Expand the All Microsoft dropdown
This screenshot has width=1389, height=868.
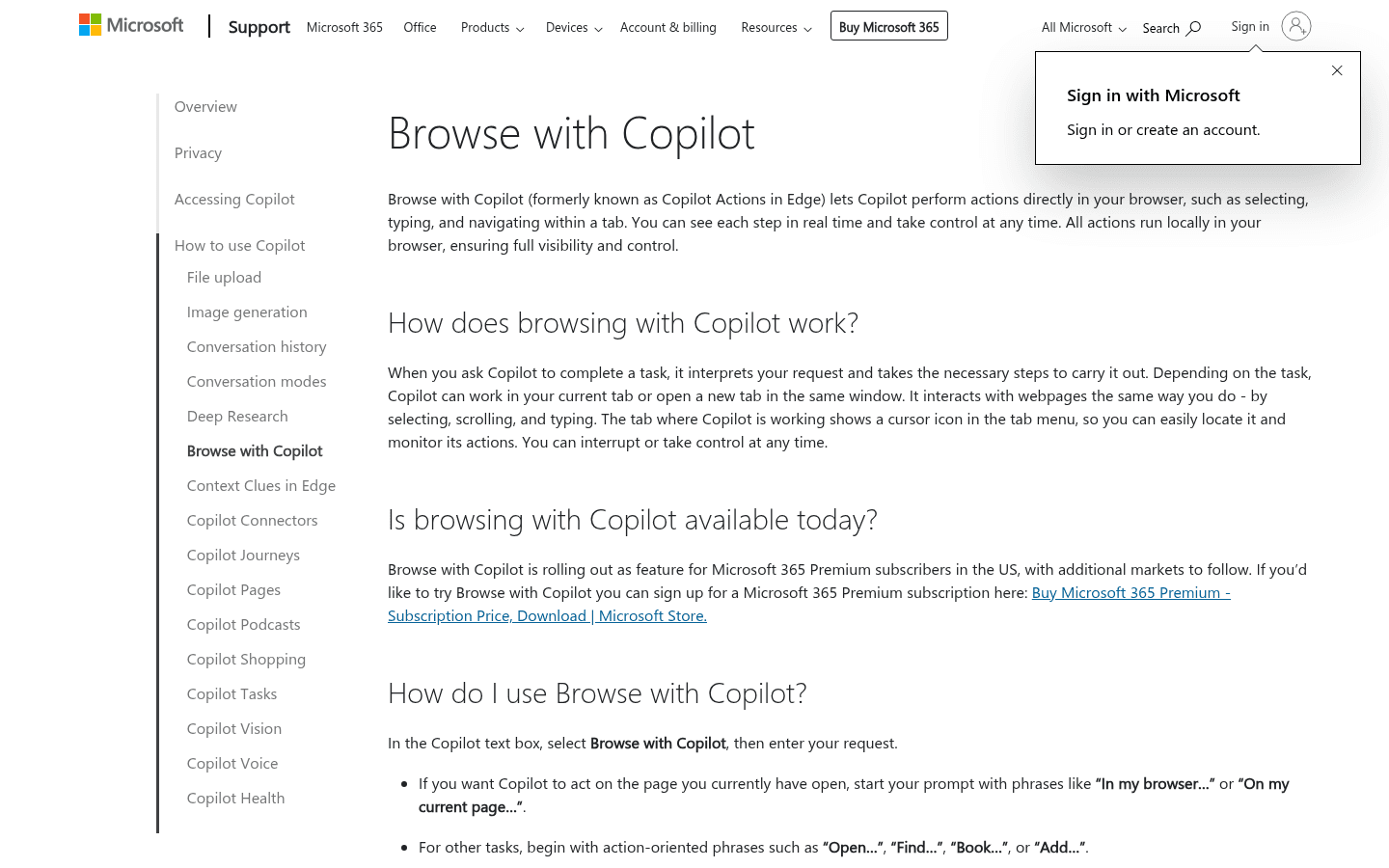[1084, 27]
